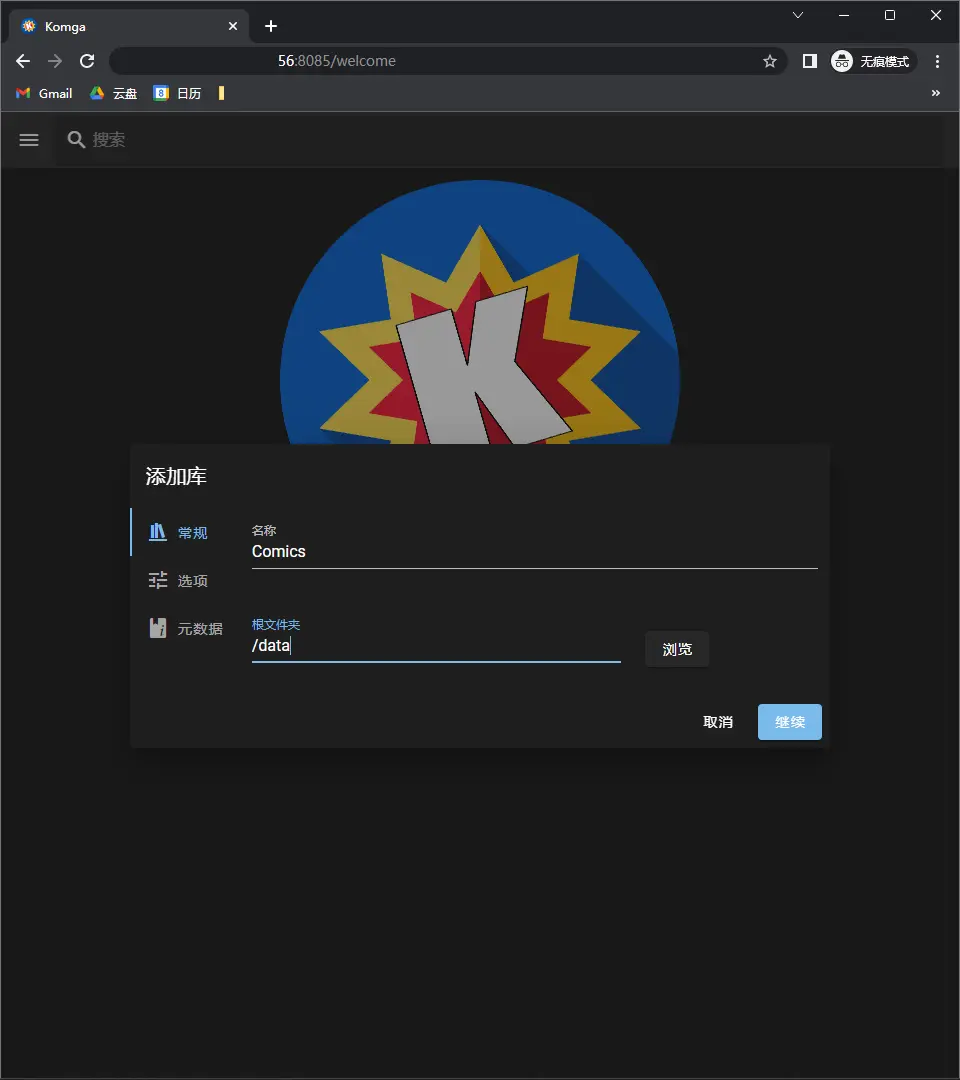960x1080 pixels.
Task: Reload the page with refresh icon
Action: point(87,61)
